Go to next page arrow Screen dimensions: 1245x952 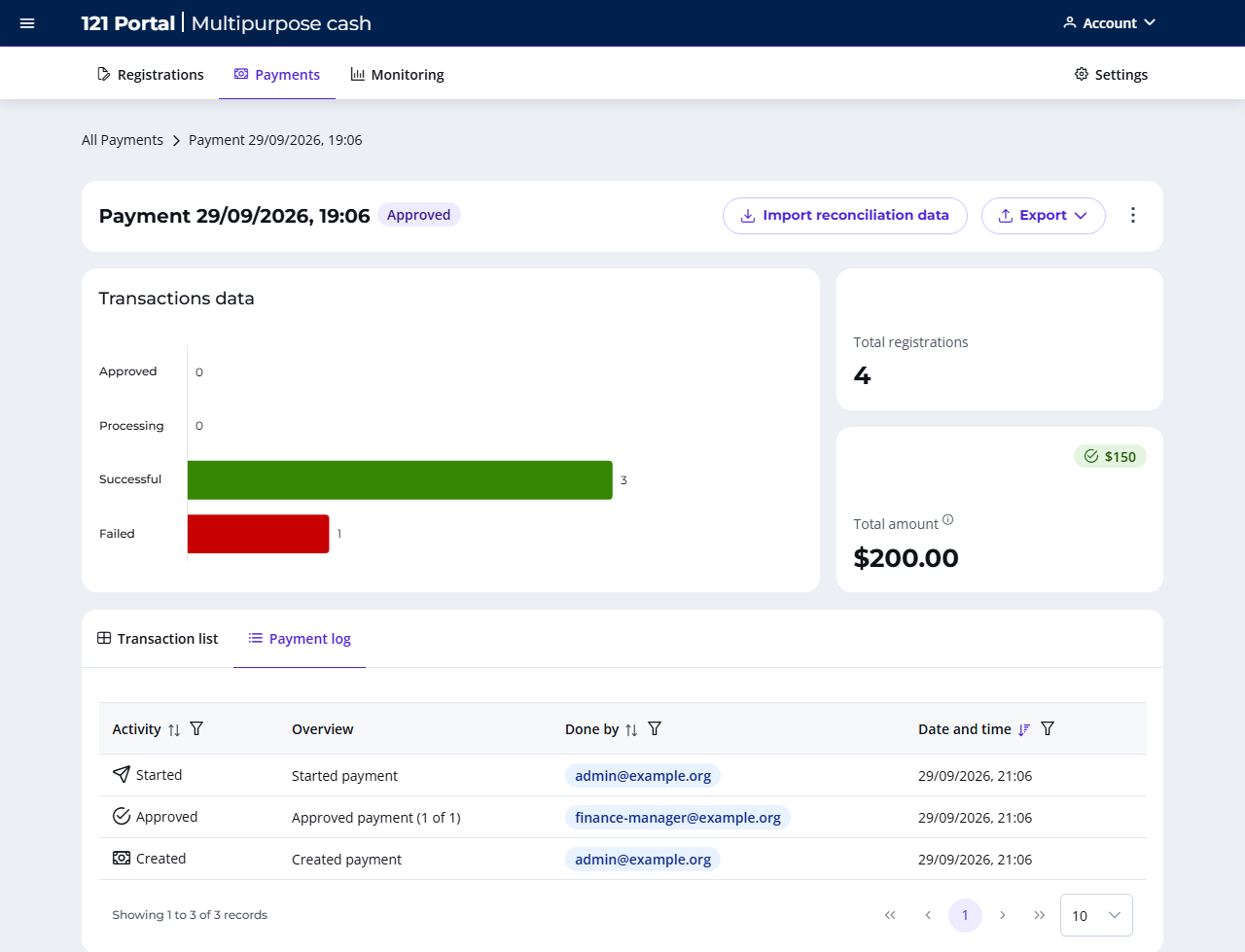click(x=1002, y=915)
